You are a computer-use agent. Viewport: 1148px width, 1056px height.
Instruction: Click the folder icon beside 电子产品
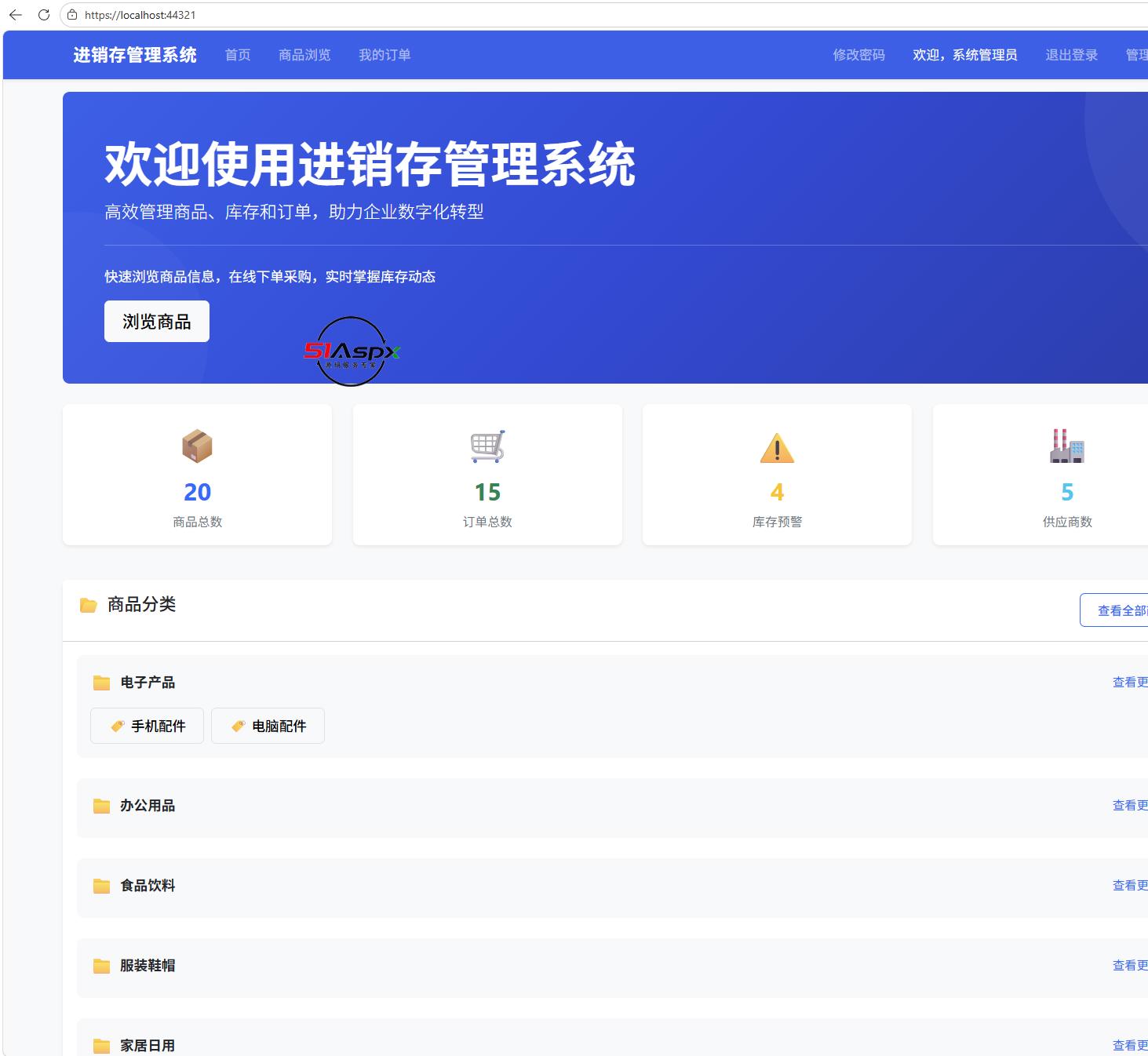click(x=101, y=683)
